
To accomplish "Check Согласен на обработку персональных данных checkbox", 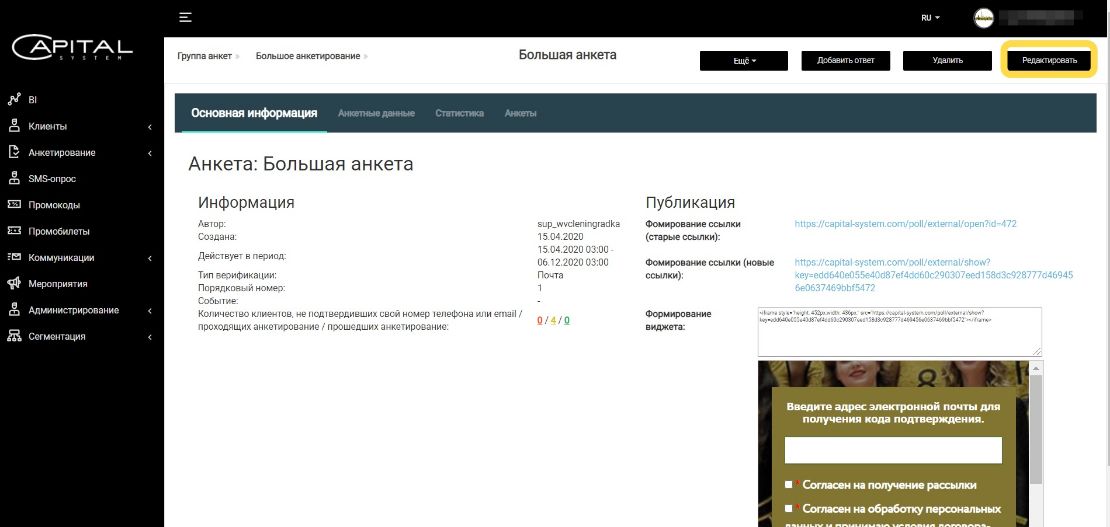I will (789, 509).
